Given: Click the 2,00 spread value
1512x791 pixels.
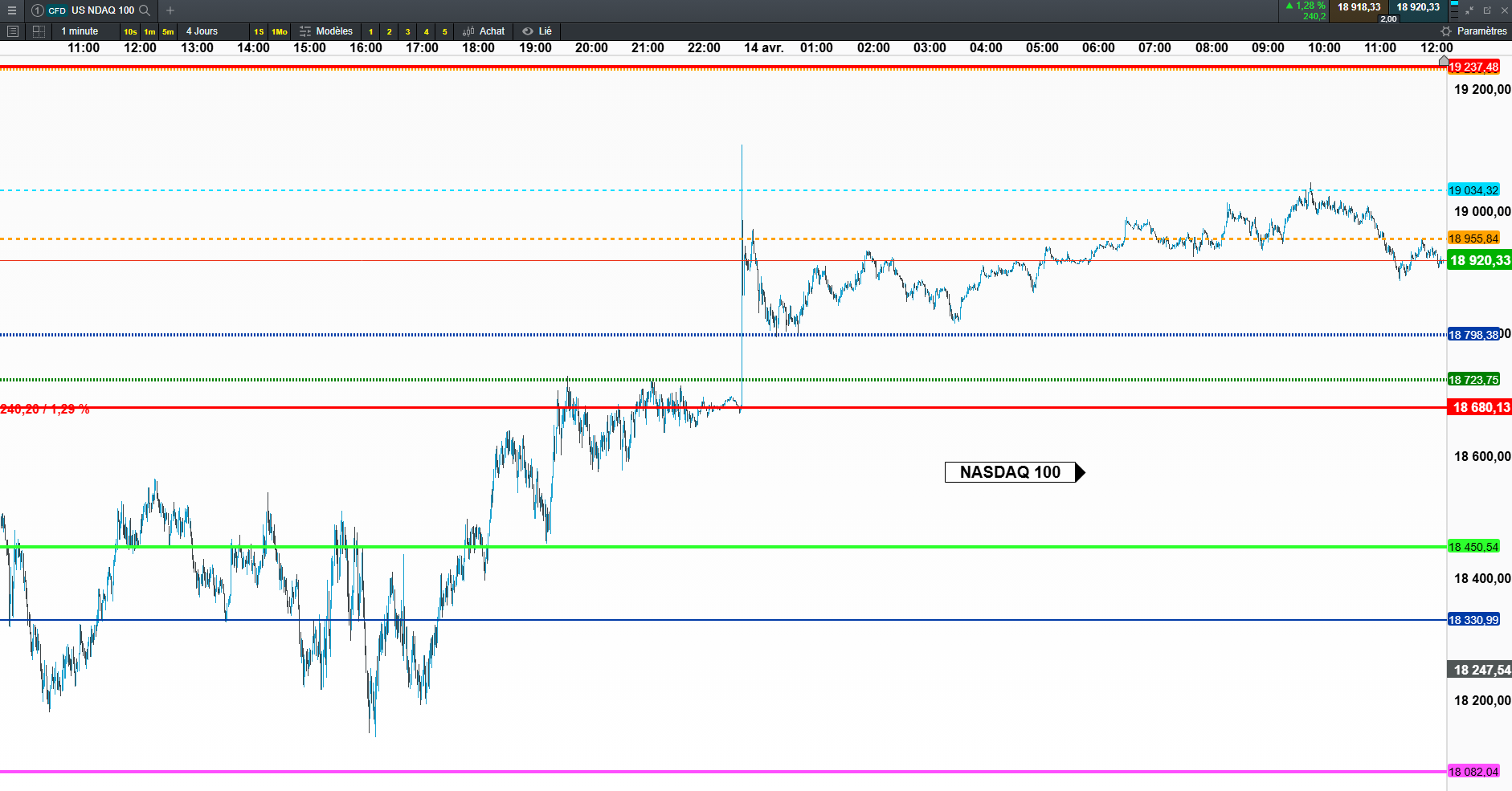Looking at the screenshot, I should [1388, 18].
